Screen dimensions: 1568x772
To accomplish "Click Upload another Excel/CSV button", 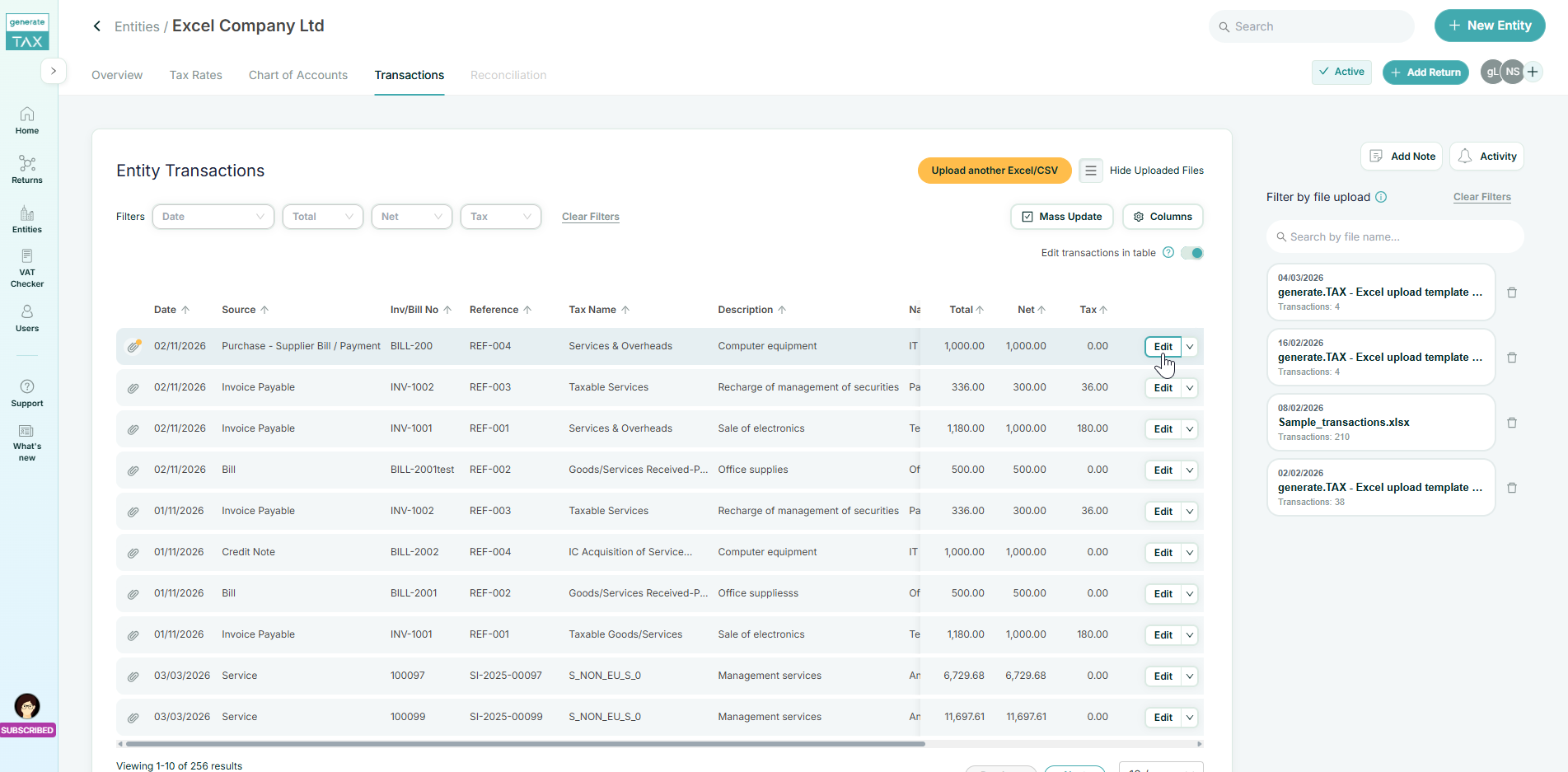I will [995, 171].
